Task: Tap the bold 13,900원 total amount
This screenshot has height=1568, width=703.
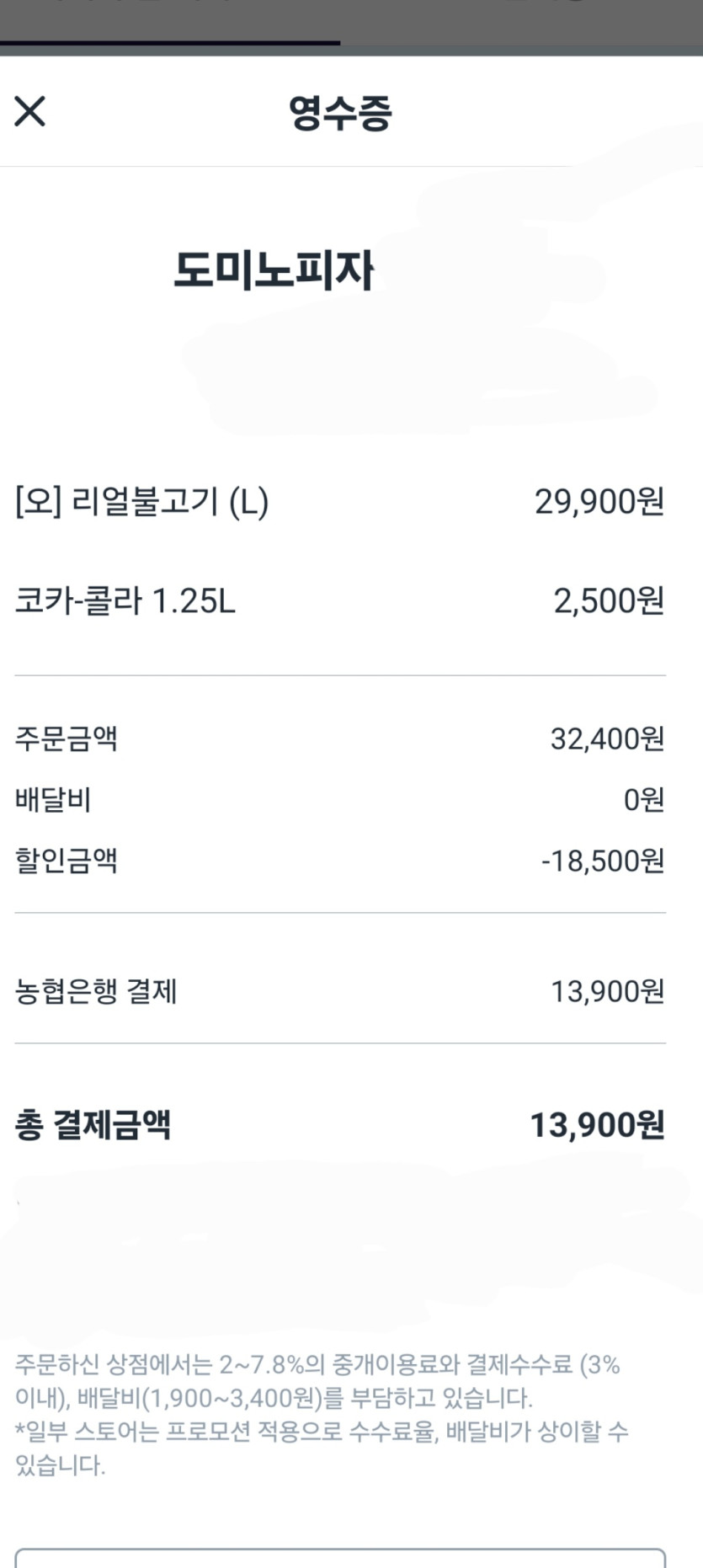Action: pyautogui.click(x=597, y=1125)
